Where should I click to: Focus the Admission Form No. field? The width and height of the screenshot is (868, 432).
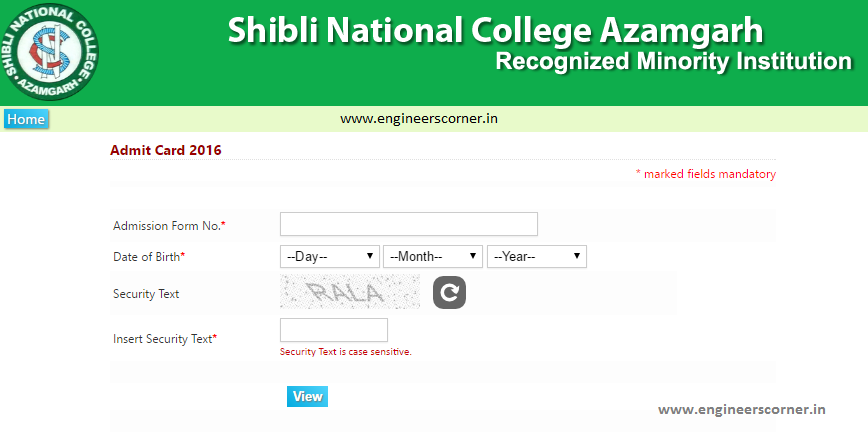point(408,224)
